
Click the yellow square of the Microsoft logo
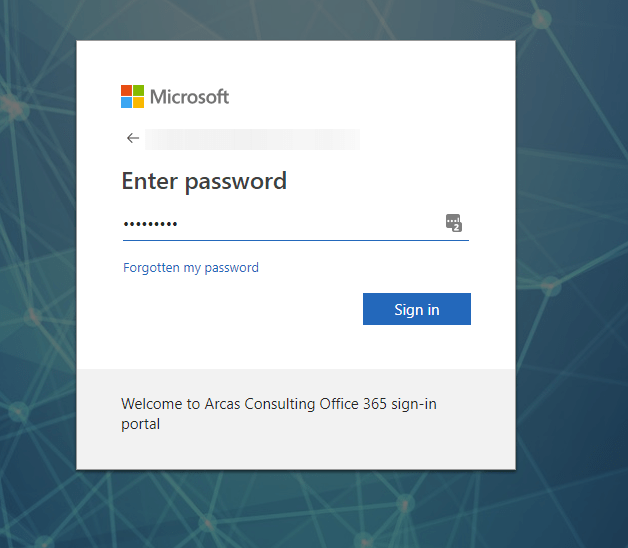[x=139, y=102]
